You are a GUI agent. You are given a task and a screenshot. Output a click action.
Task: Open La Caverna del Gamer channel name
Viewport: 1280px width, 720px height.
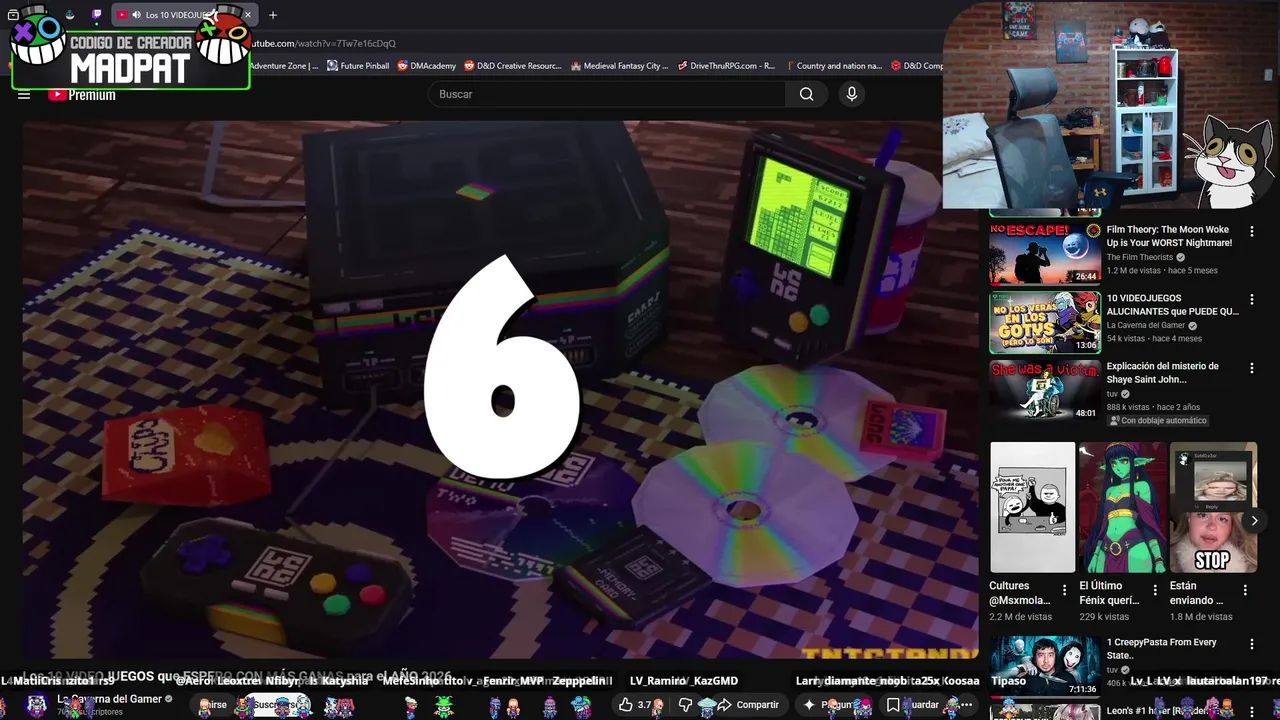tap(110, 699)
